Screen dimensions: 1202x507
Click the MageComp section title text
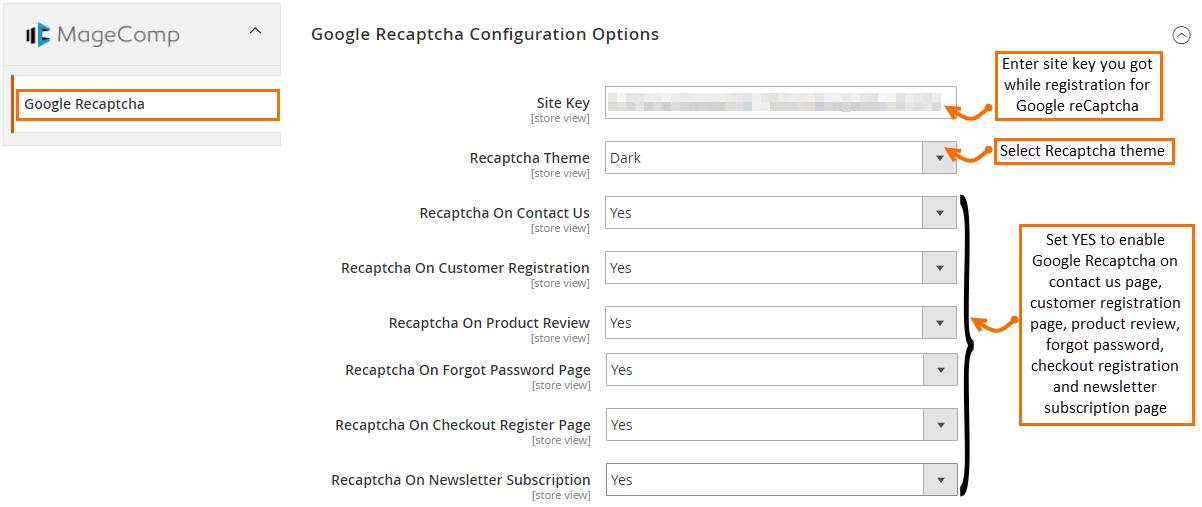click(118, 36)
